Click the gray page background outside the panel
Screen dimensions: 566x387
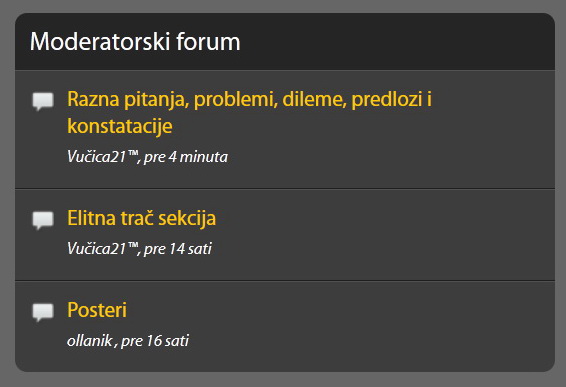(283, 380)
